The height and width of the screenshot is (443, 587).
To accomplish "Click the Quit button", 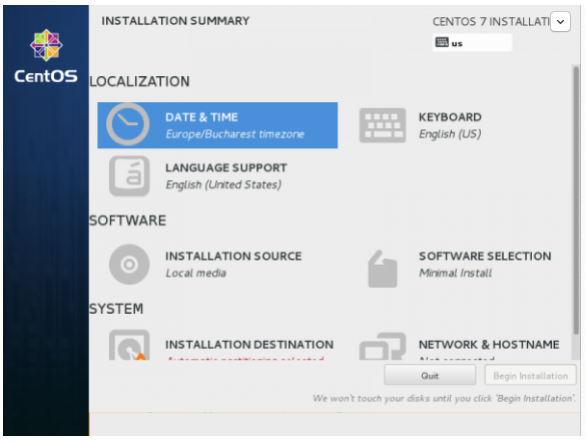I will click(x=430, y=375).
